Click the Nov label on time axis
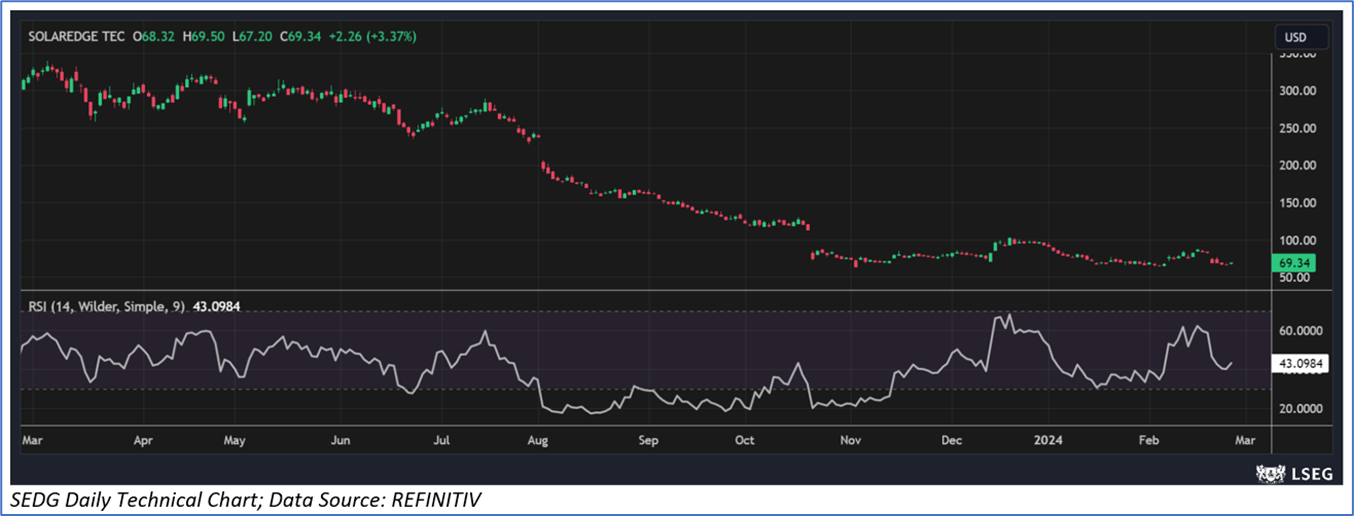 (850, 438)
